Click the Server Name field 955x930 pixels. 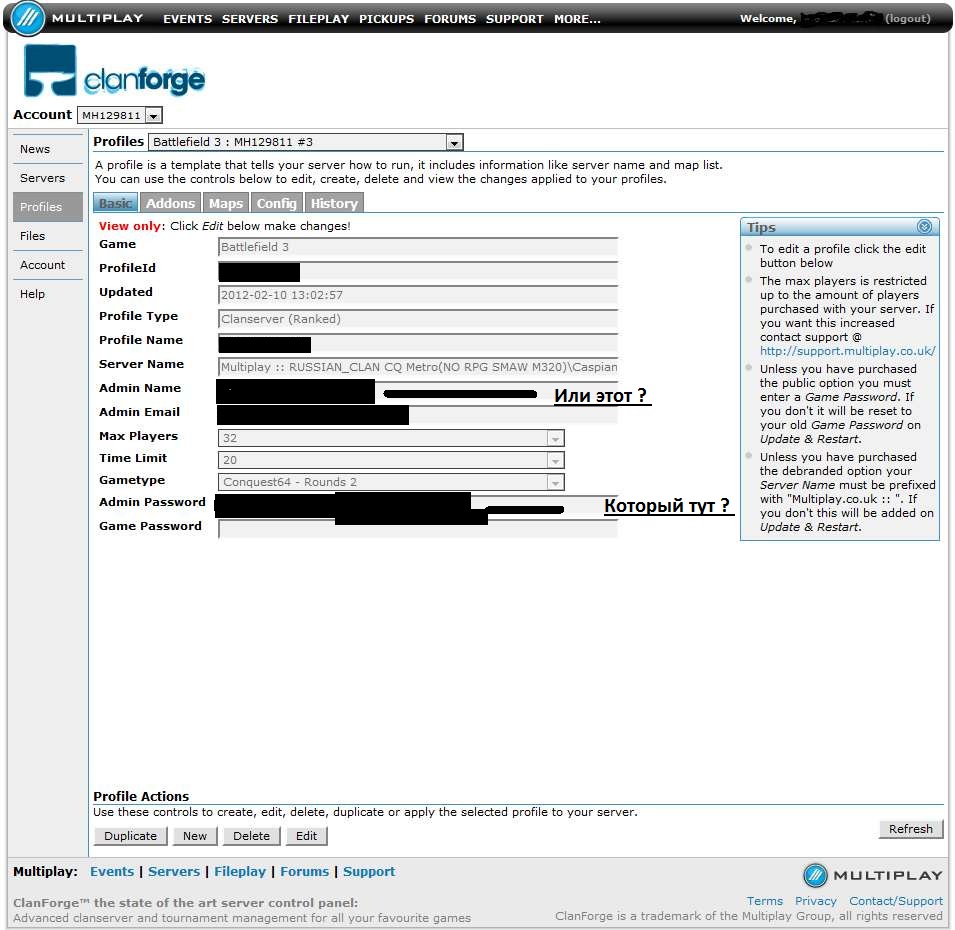[x=418, y=367]
